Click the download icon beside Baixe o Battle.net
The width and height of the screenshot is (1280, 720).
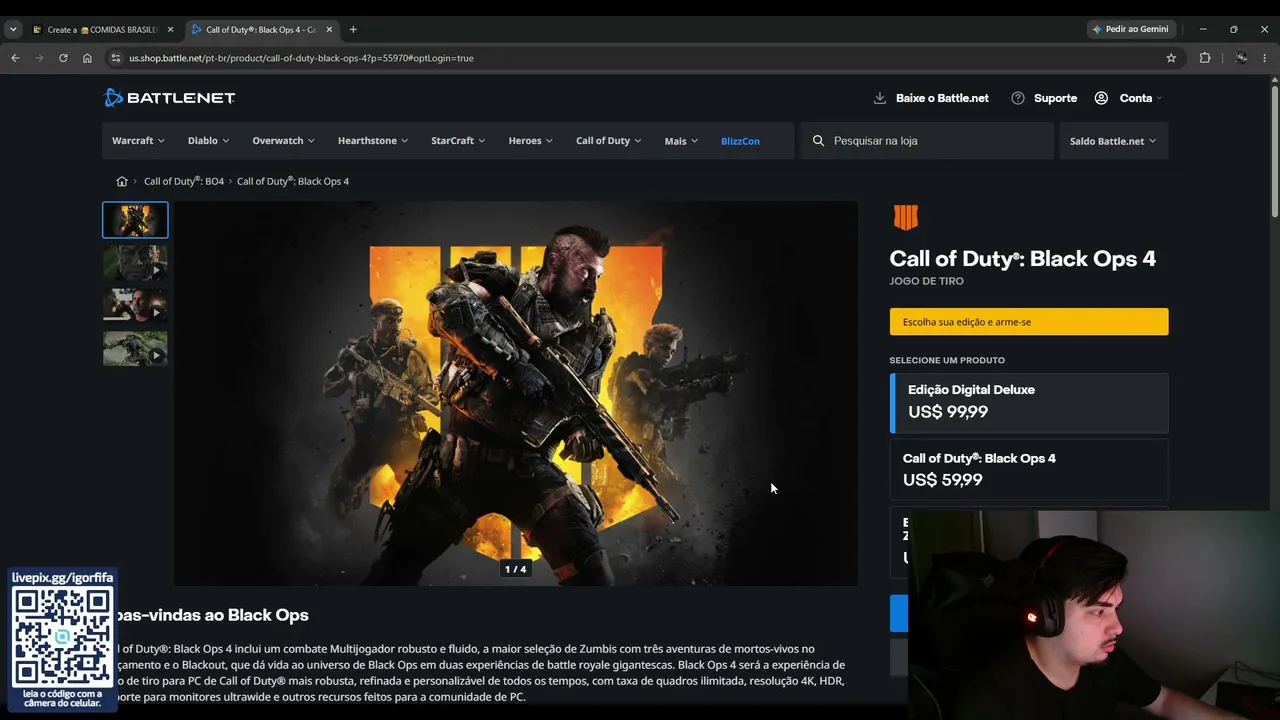(x=880, y=98)
